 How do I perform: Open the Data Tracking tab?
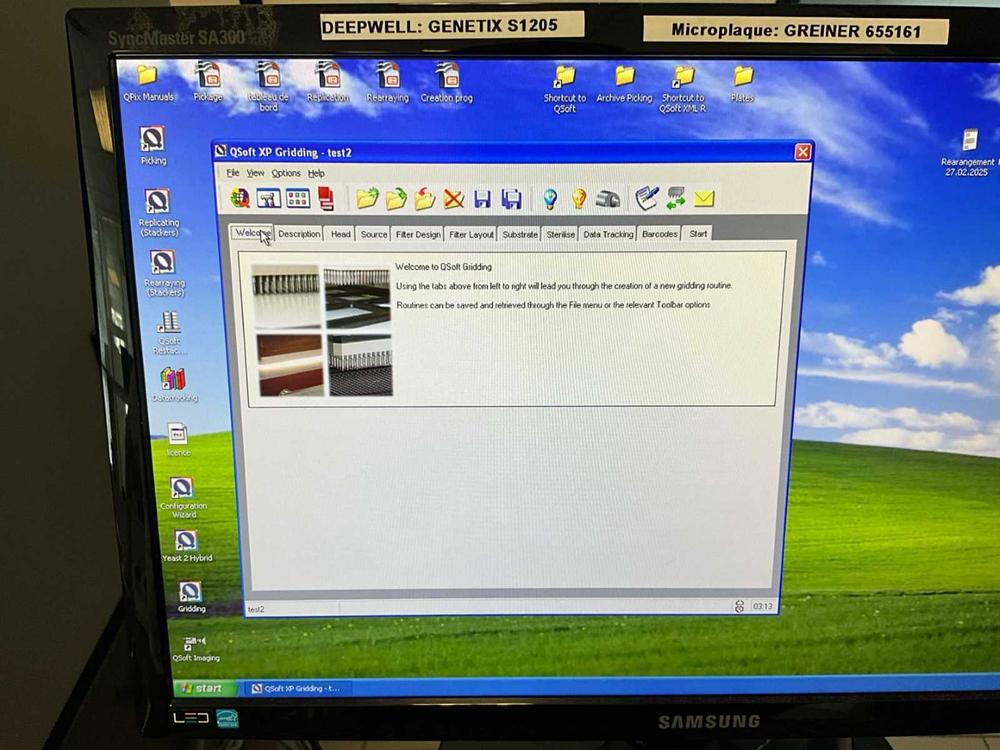click(x=608, y=235)
